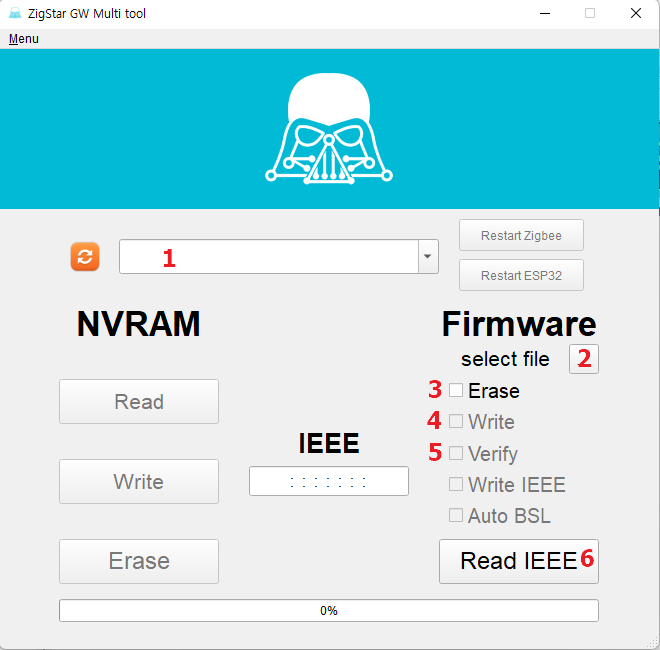Open the port selection dropdown arrow

428,256
